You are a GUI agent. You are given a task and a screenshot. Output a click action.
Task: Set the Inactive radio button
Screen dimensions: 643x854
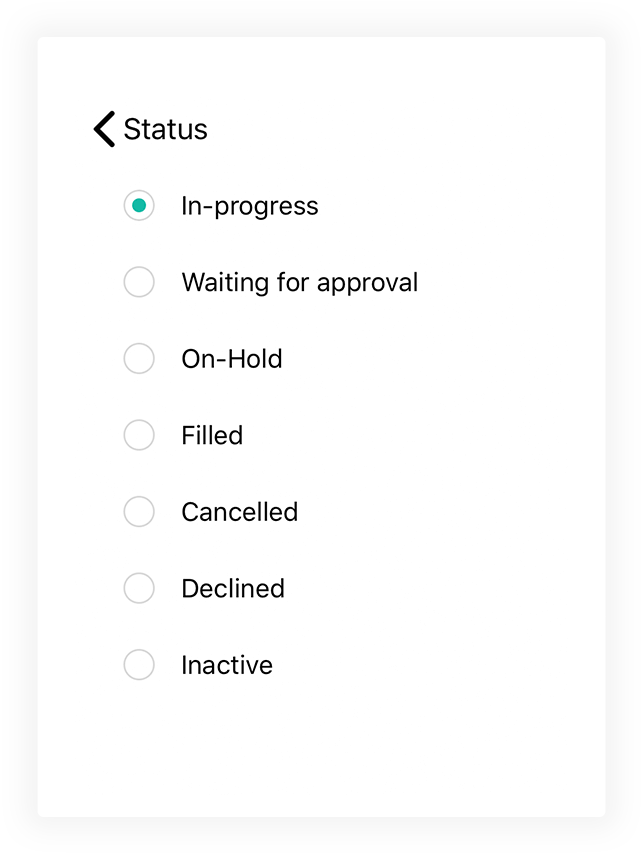[x=139, y=665]
